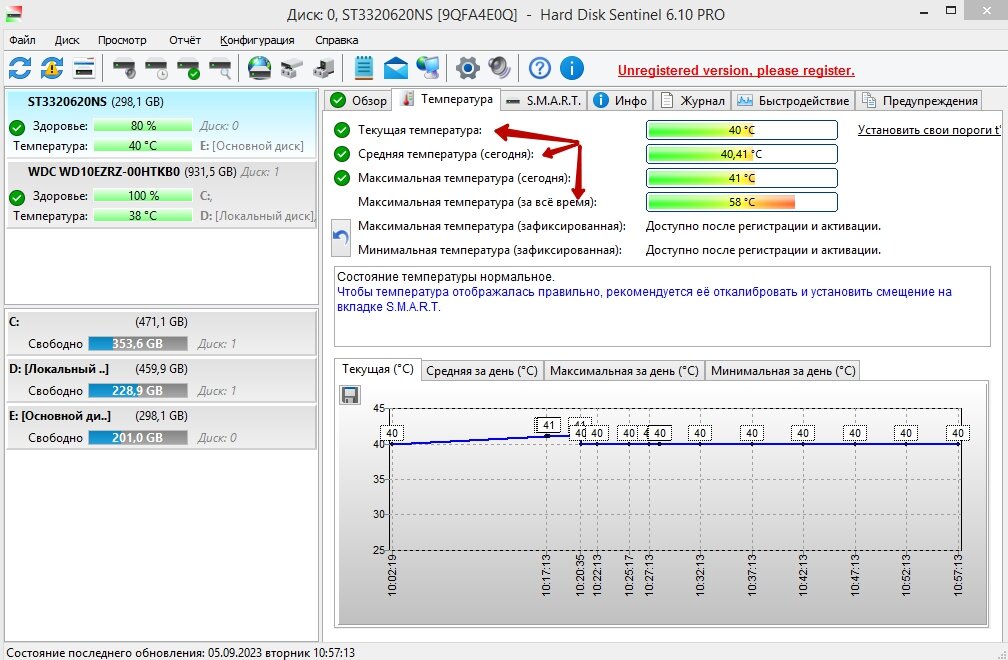Open the Диск menu
The height and width of the screenshot is (660, 1008).
pos(67,40)
